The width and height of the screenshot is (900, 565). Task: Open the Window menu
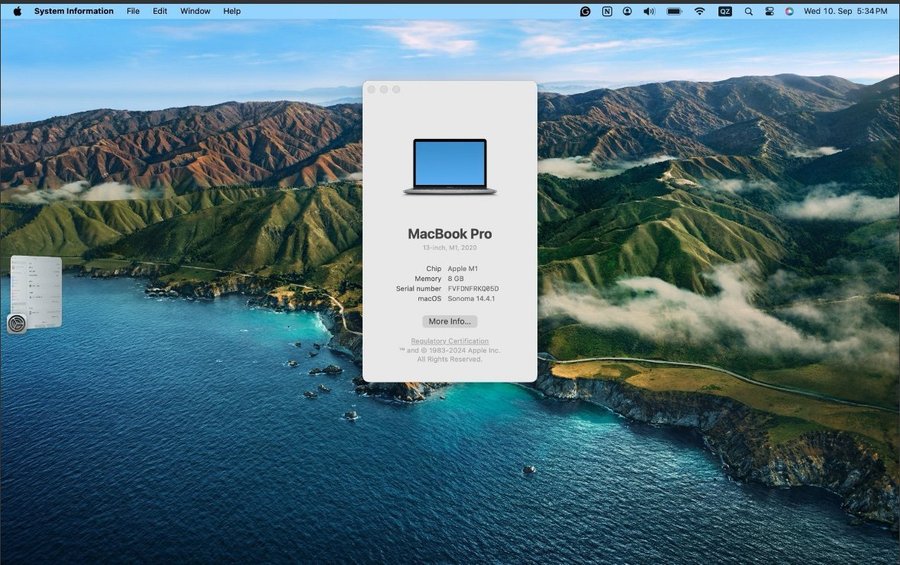(195, 11)
